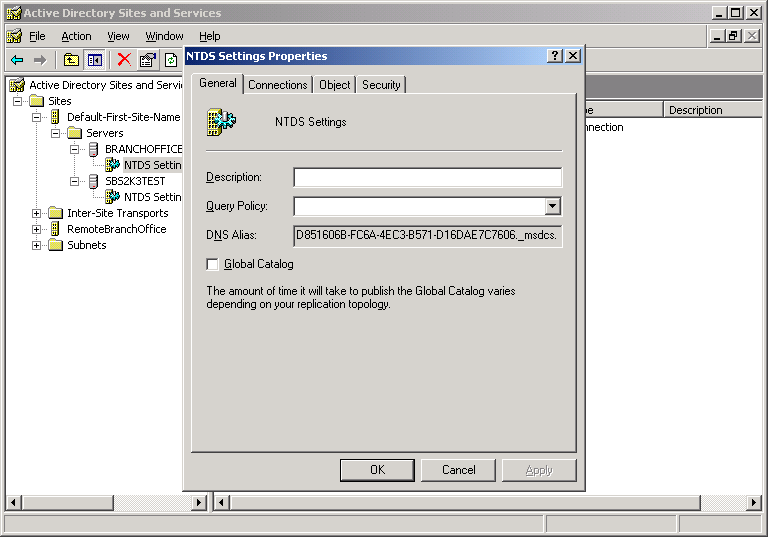
Task: Click the tree pane scrollbar left arrow
Action: [13, 502]
